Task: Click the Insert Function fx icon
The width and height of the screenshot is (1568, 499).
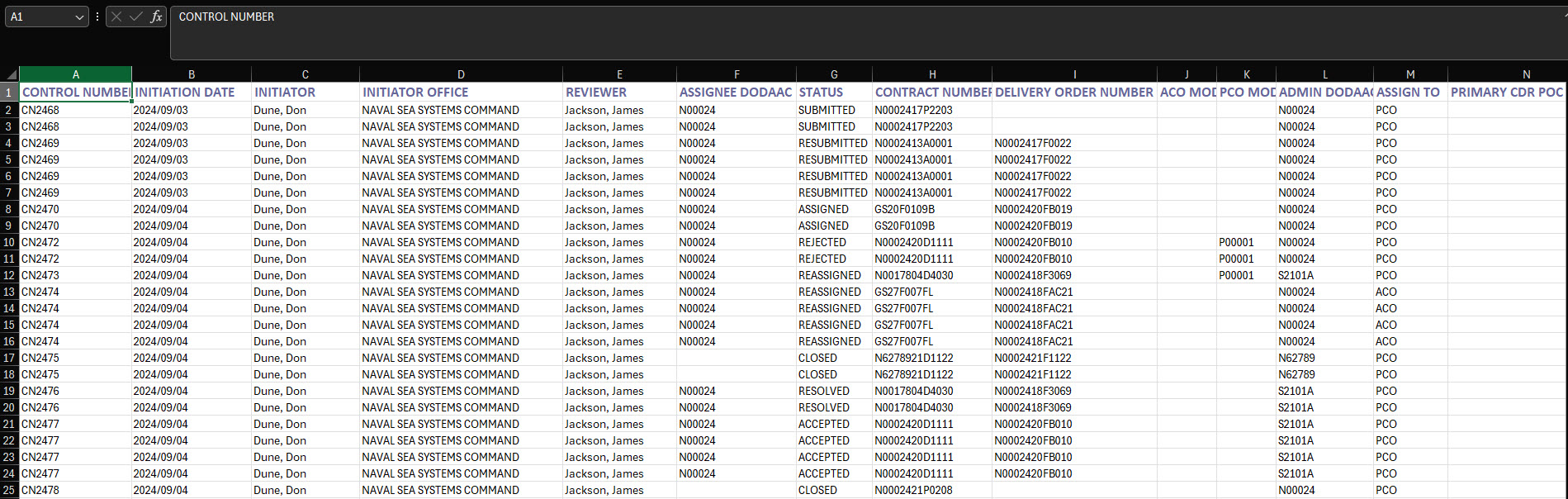Action: coord(156,17)
